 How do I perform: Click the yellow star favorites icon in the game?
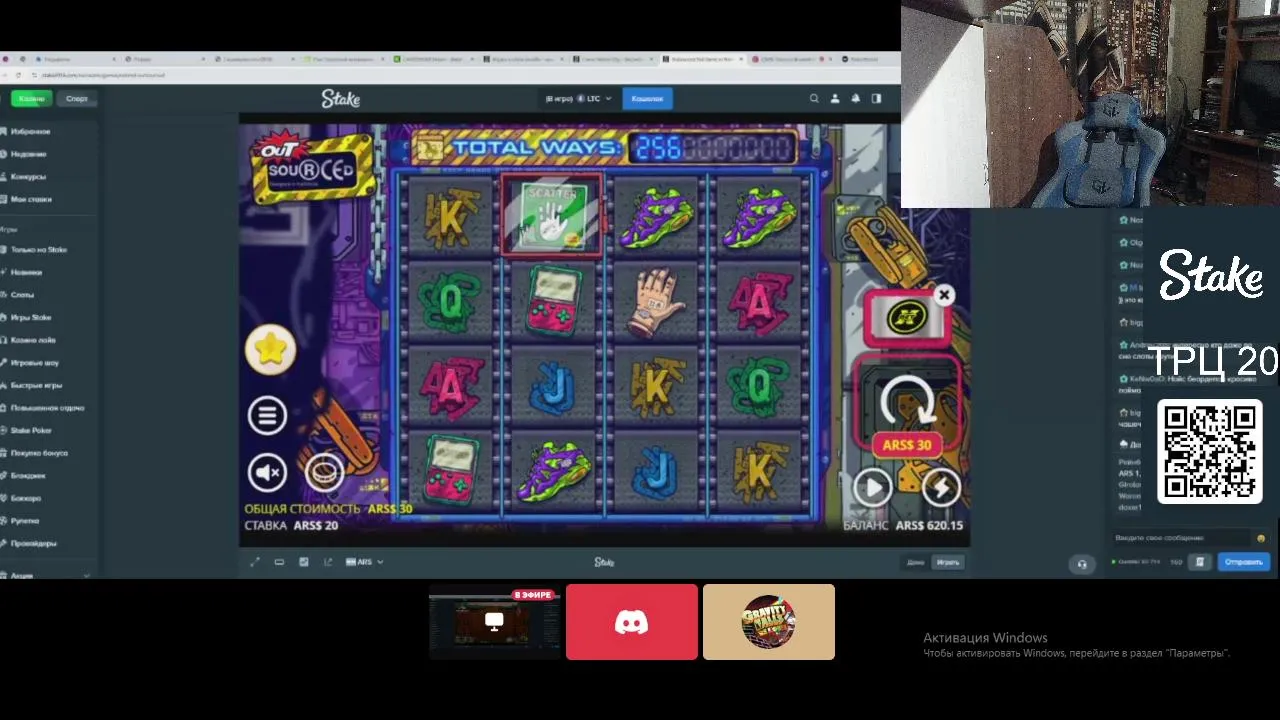(x=270, y=350)
